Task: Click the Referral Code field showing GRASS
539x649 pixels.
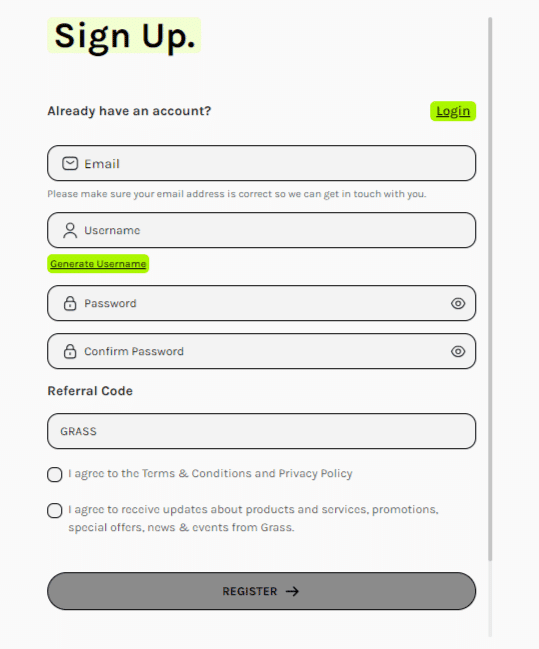Action: [x=262, y=431]
